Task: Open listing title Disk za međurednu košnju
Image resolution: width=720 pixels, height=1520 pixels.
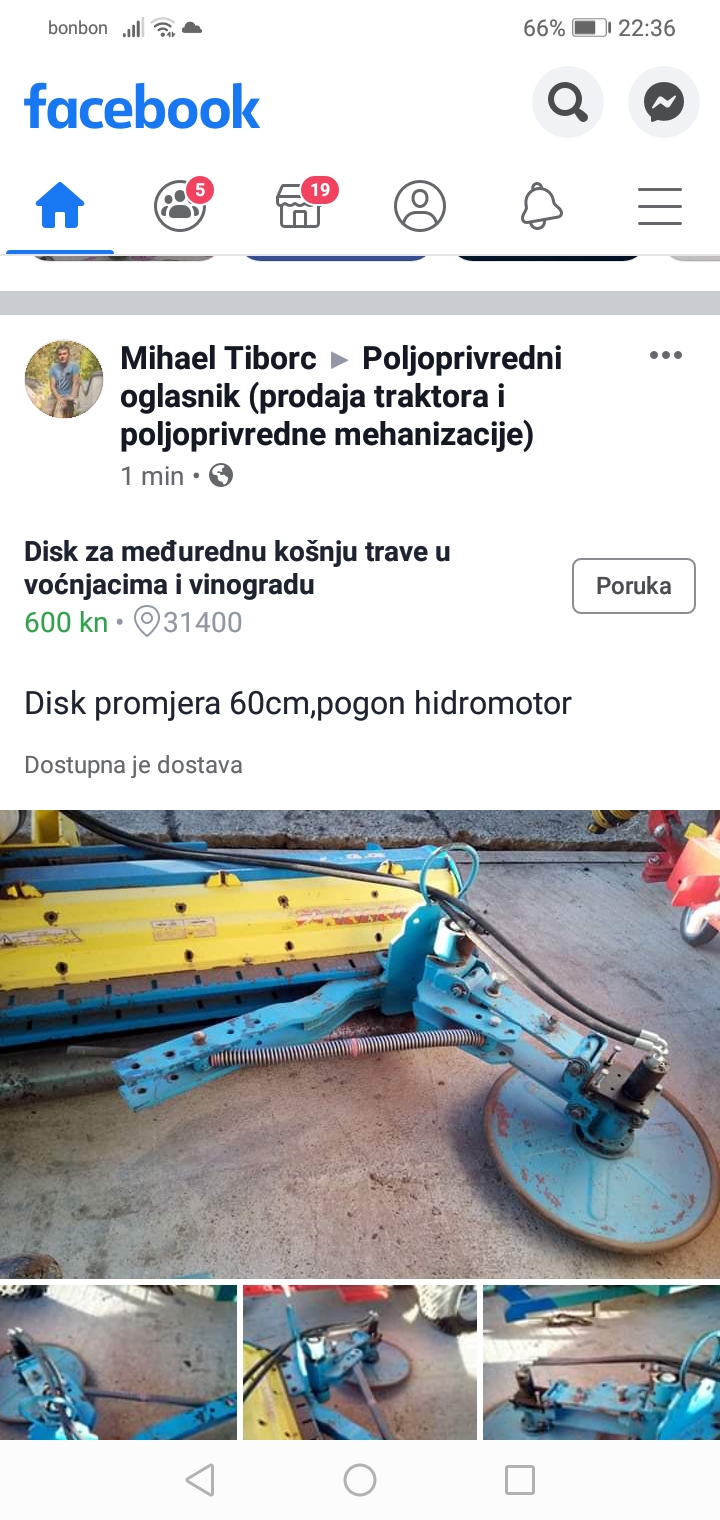Action: coord(237,567)
